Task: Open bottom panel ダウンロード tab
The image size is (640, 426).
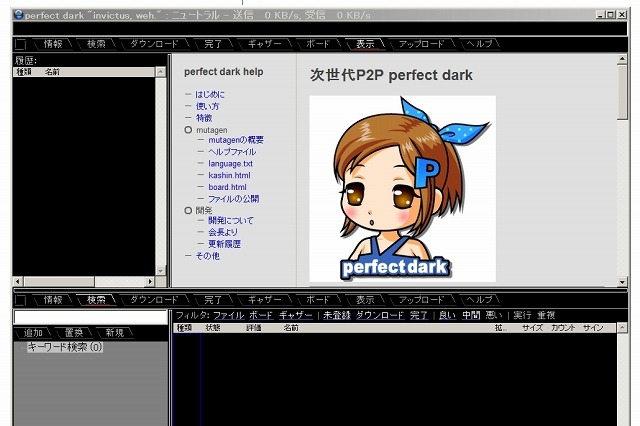Action: click(154, 300)
